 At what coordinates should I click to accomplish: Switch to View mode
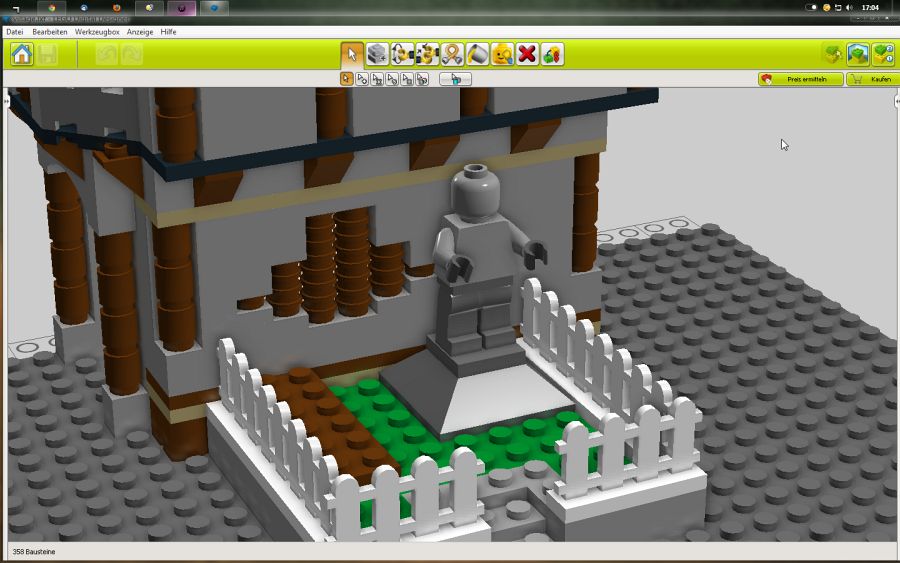point(857,54)
